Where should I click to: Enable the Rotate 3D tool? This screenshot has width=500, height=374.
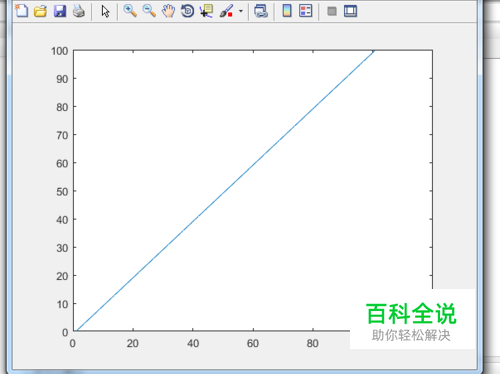(187, 11)
